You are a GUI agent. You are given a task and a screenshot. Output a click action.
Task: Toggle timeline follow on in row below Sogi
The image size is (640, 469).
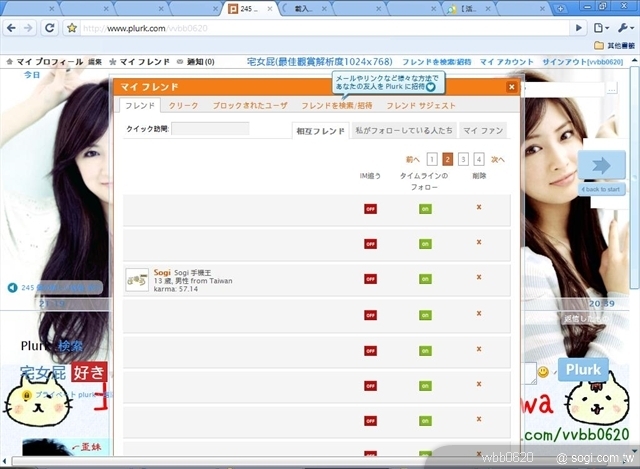click(425, 315)
